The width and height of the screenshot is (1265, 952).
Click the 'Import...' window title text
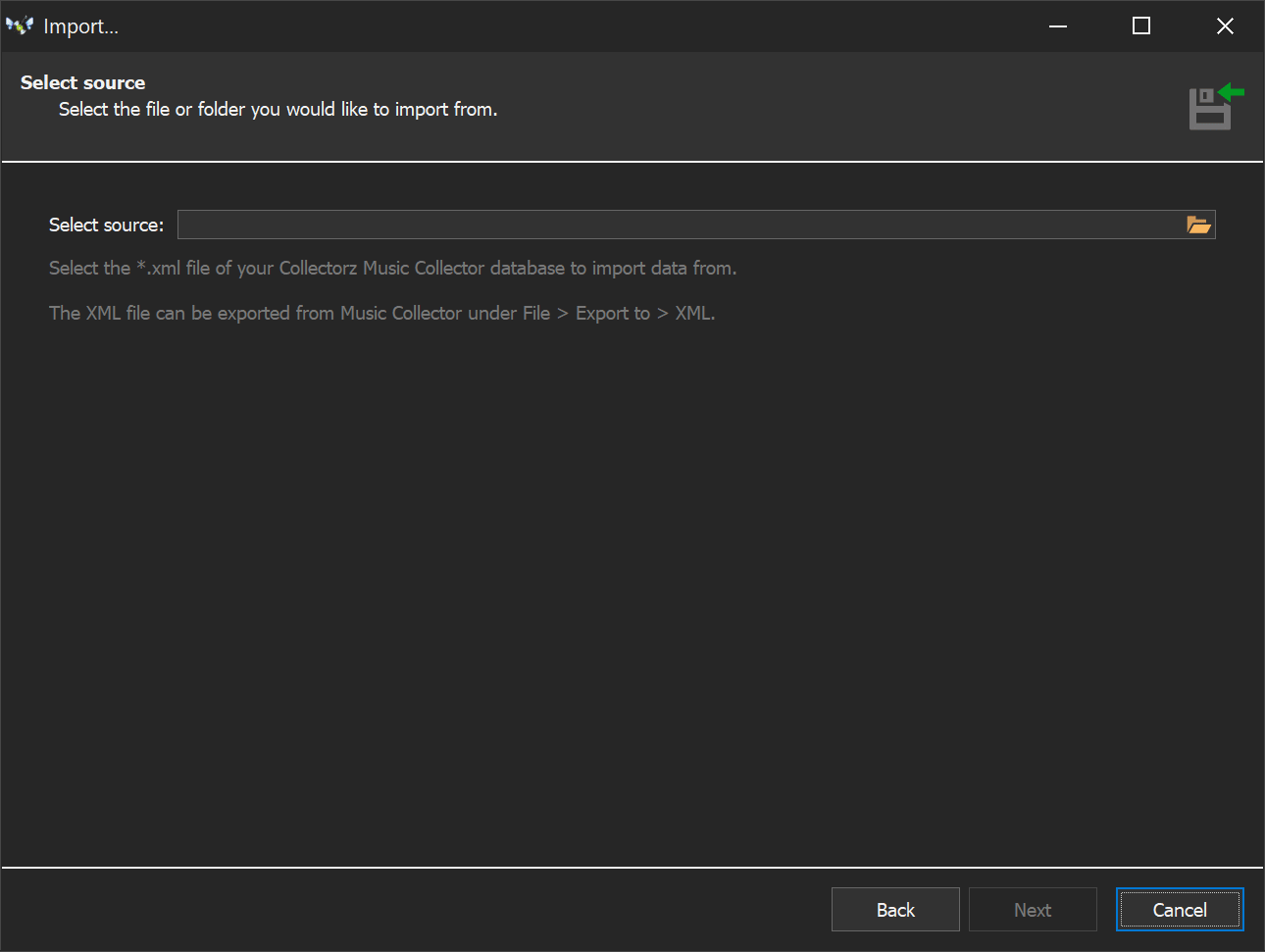tap(80, 26)
